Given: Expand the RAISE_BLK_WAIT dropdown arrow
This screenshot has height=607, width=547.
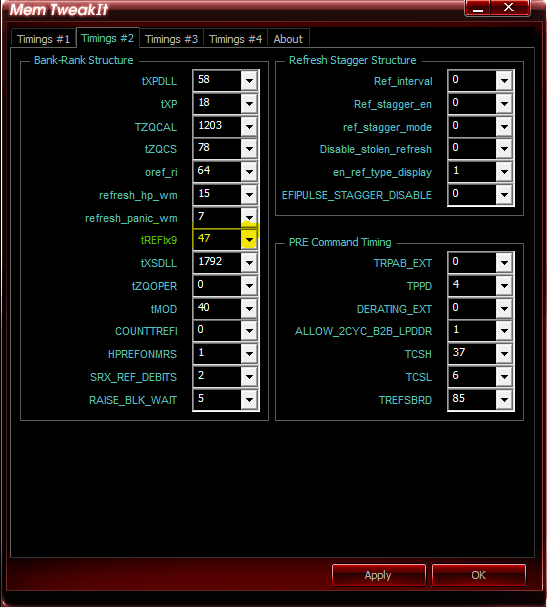Looking at the screenshot, I should (249, 400).
